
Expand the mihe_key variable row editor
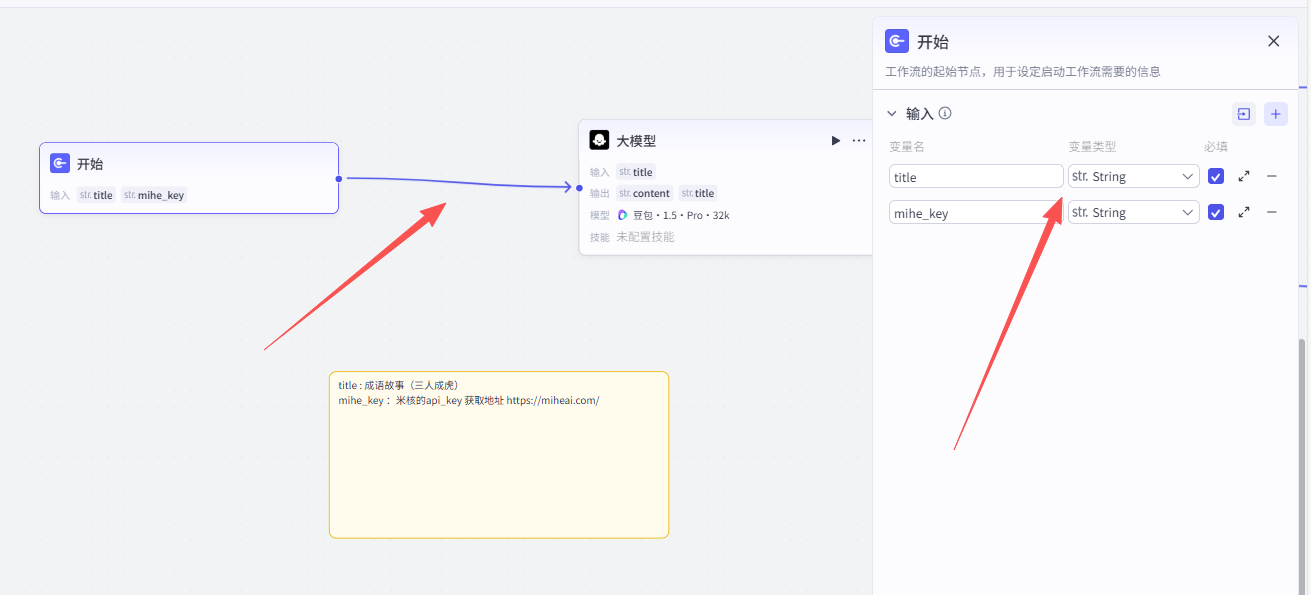[x=1244, y=212]
